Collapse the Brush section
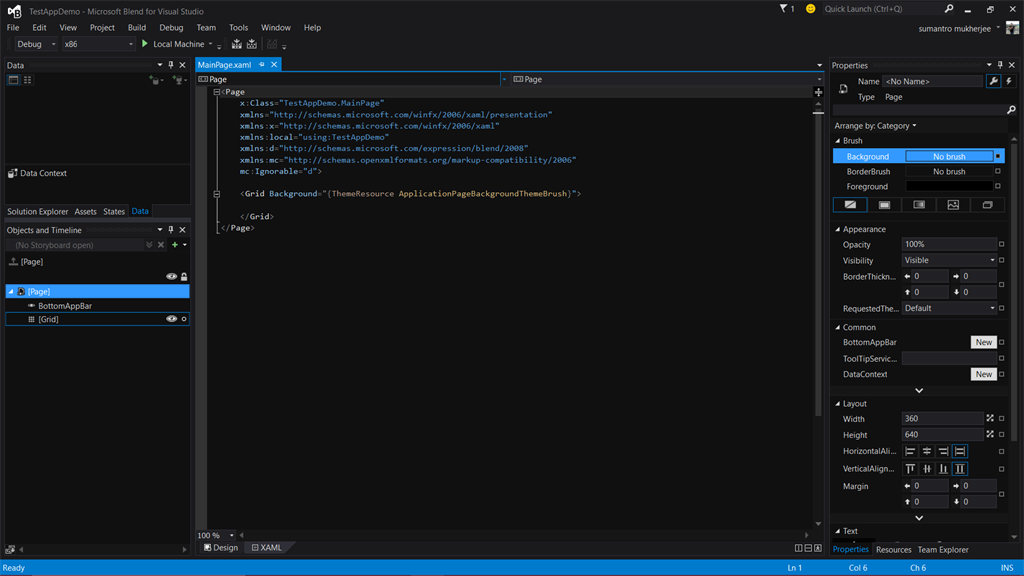Viewport: 1024px width, 576px height. [838, 141]
